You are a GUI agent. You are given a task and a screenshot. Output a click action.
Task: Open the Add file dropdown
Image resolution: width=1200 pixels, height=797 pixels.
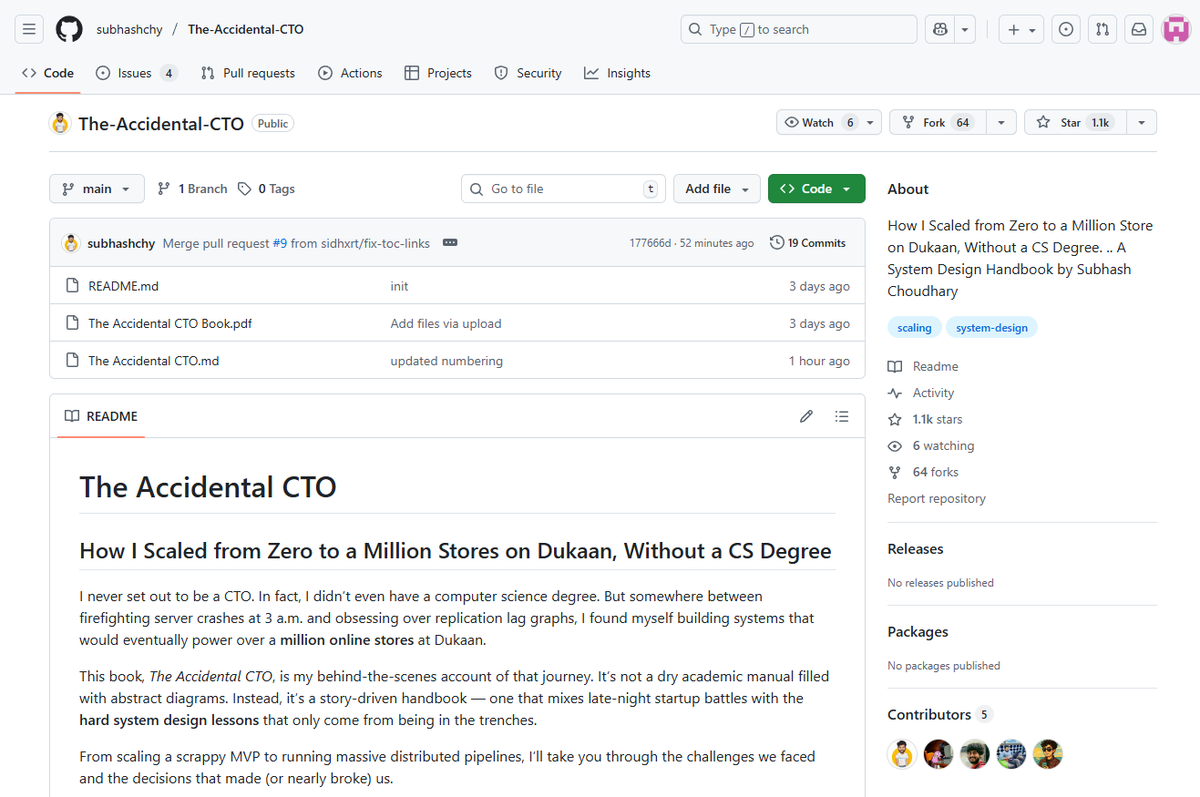coord(717,189)
